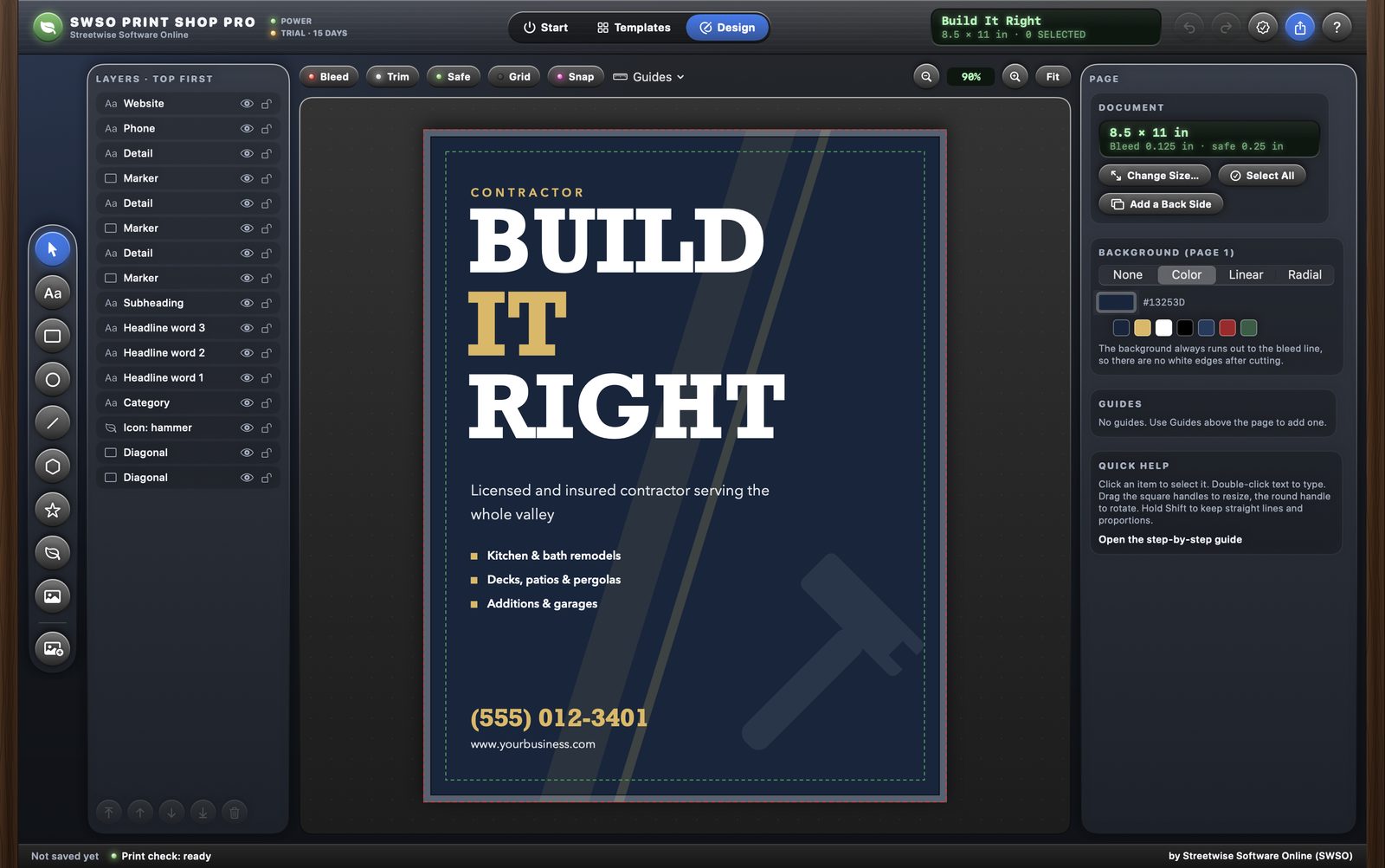
Task: Open the step-by-step guide link
Action: 1170,539
